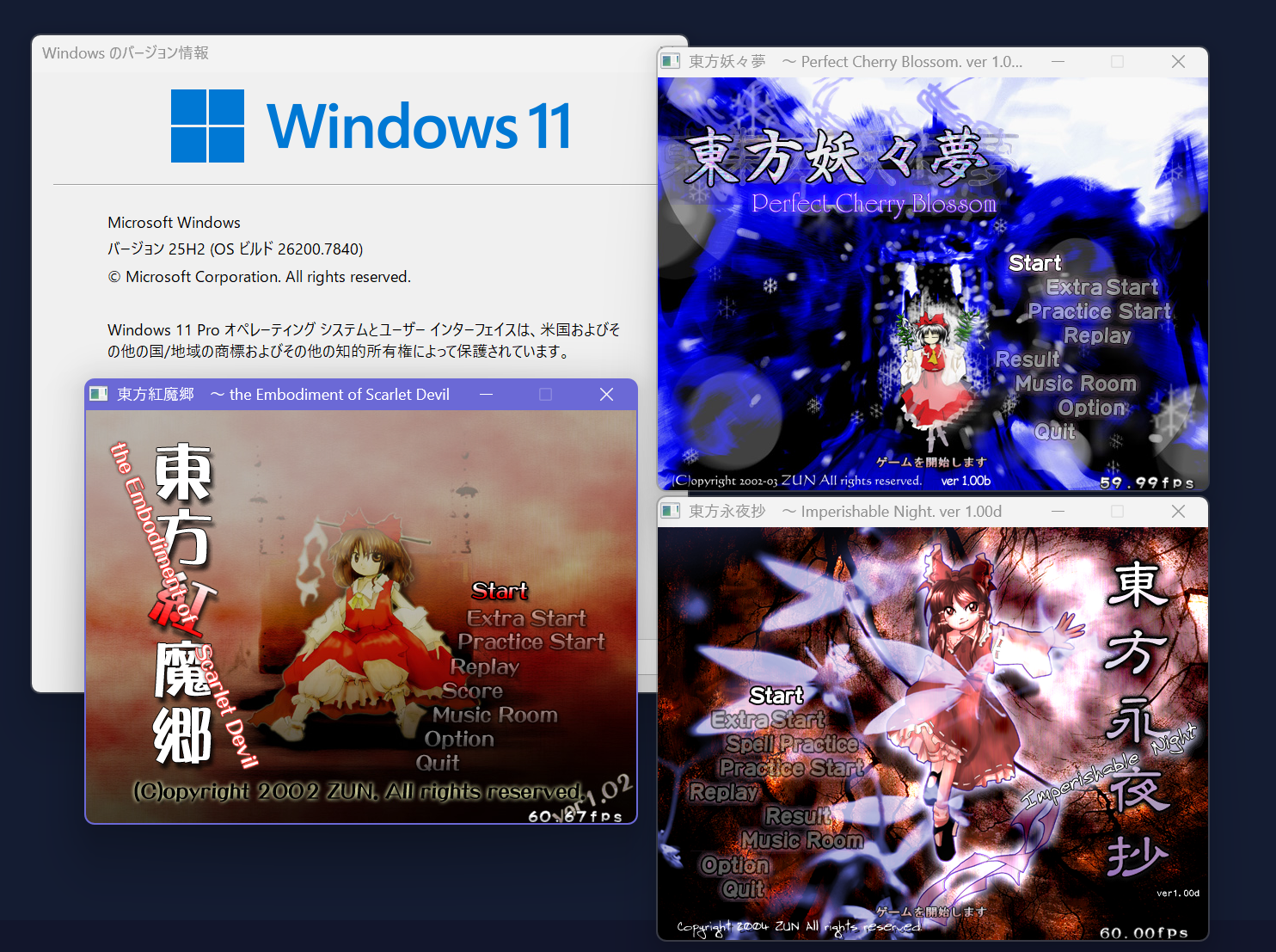This screenshot has width=1276, height=952.
Task: Open Replay in Embodiment of Scarlet Devil
Action: pos(484,667)
